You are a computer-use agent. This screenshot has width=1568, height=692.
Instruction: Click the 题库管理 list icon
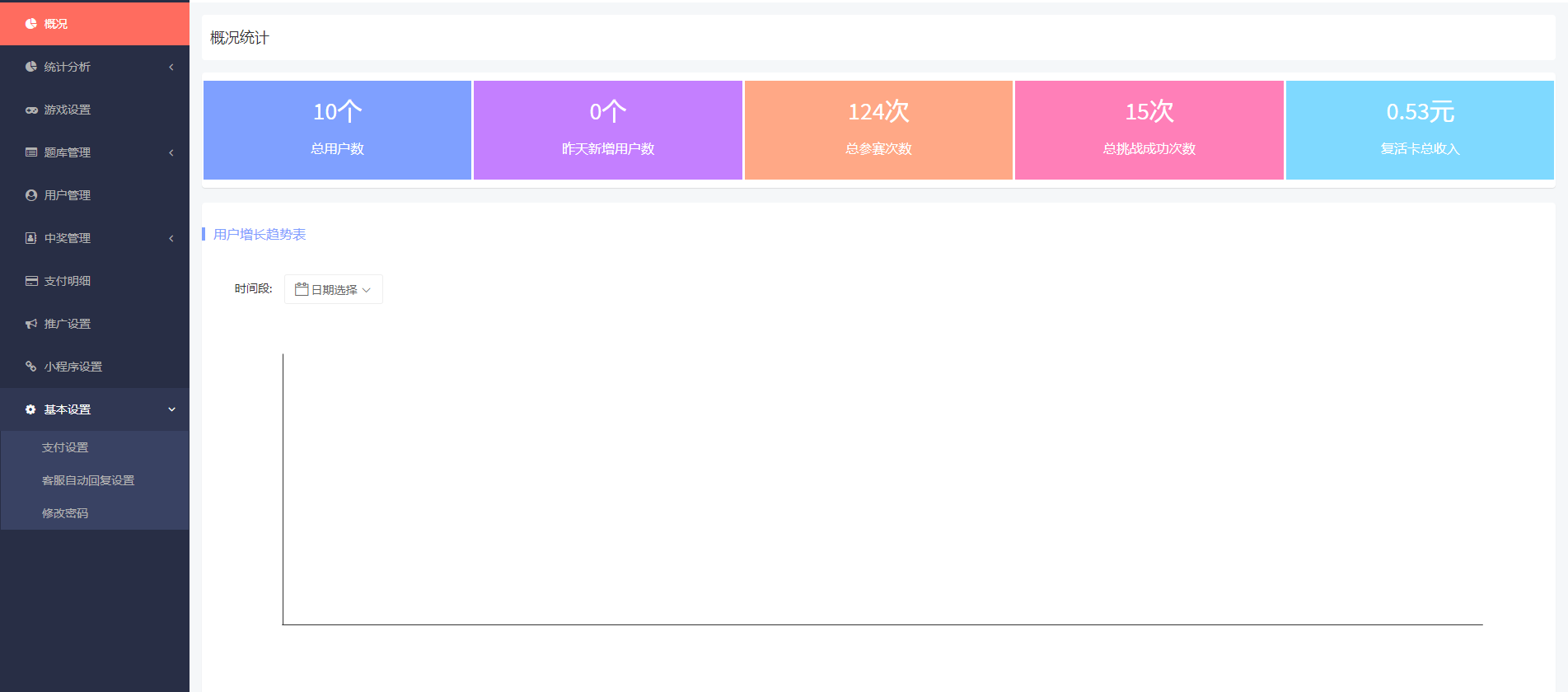pyautogui.click(x=31, y=152)
